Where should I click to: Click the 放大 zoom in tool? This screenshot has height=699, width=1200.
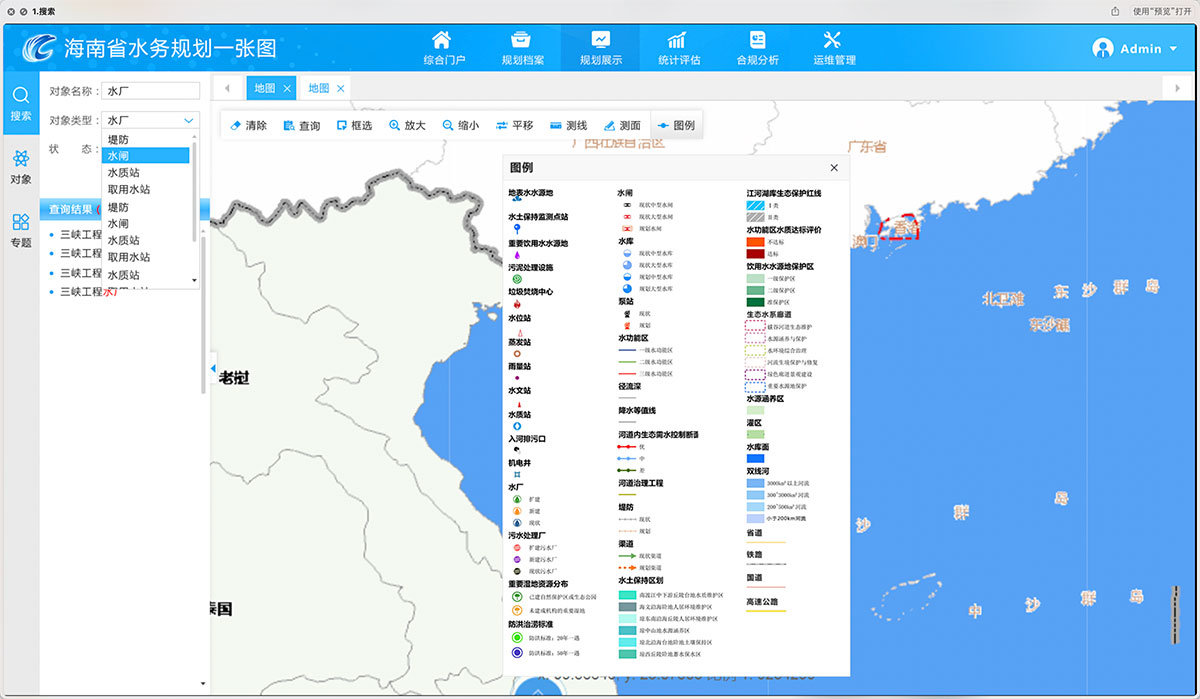pos(407,126)
